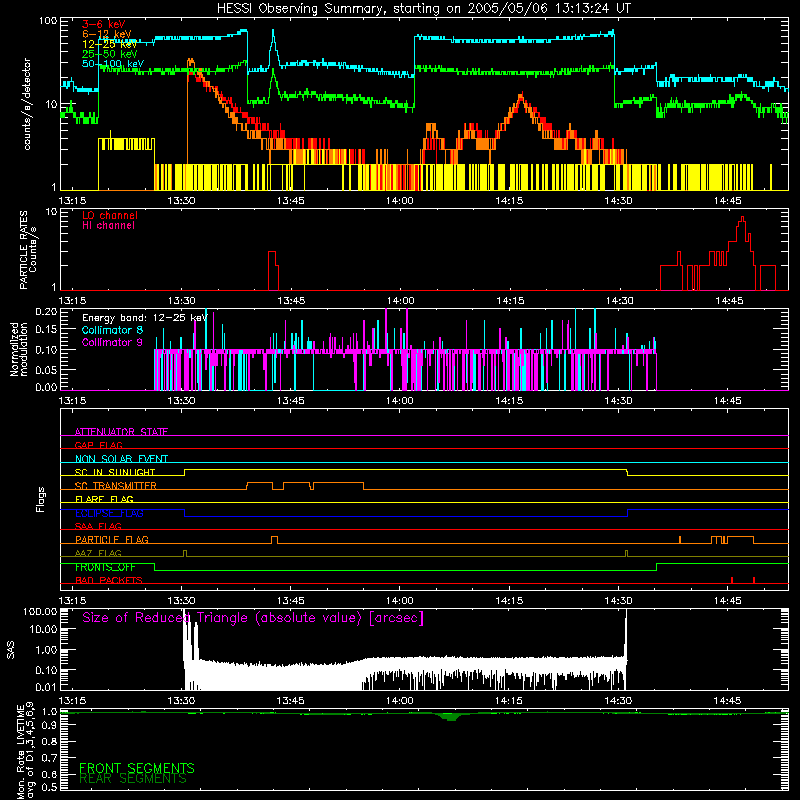Click the GAP_FLAG label
This screenshot has width=800, height=800.
(98, 445)
